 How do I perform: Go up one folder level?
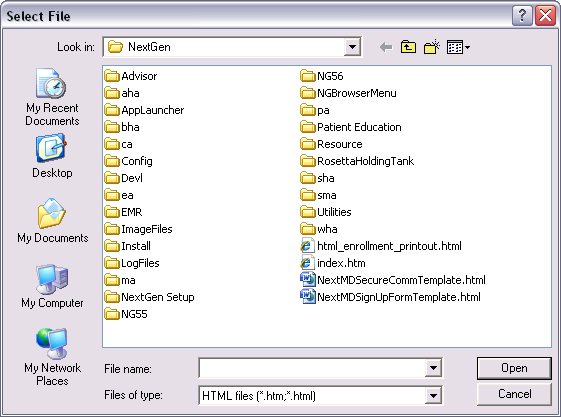tap(408, 47)
